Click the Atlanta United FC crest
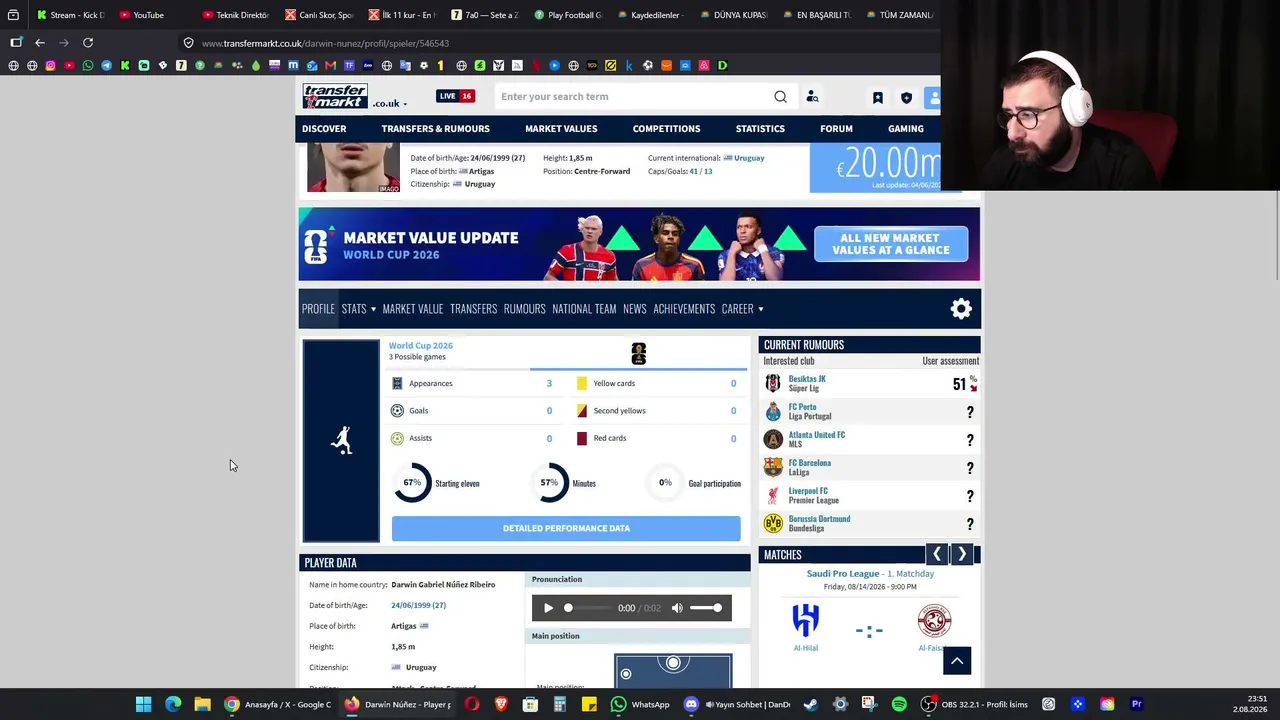Viewport: 1280px width, 720px height. click(773, 440)
